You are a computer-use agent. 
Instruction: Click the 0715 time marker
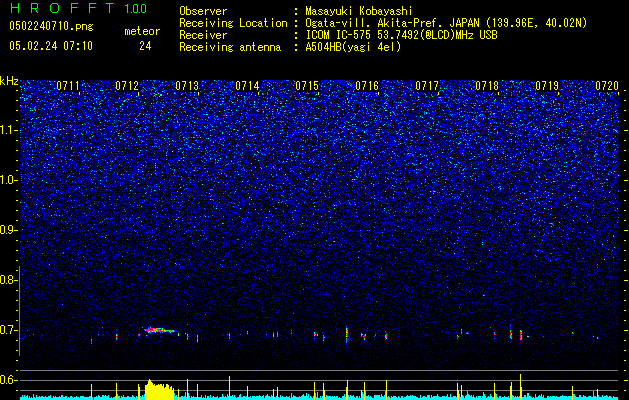307,86
